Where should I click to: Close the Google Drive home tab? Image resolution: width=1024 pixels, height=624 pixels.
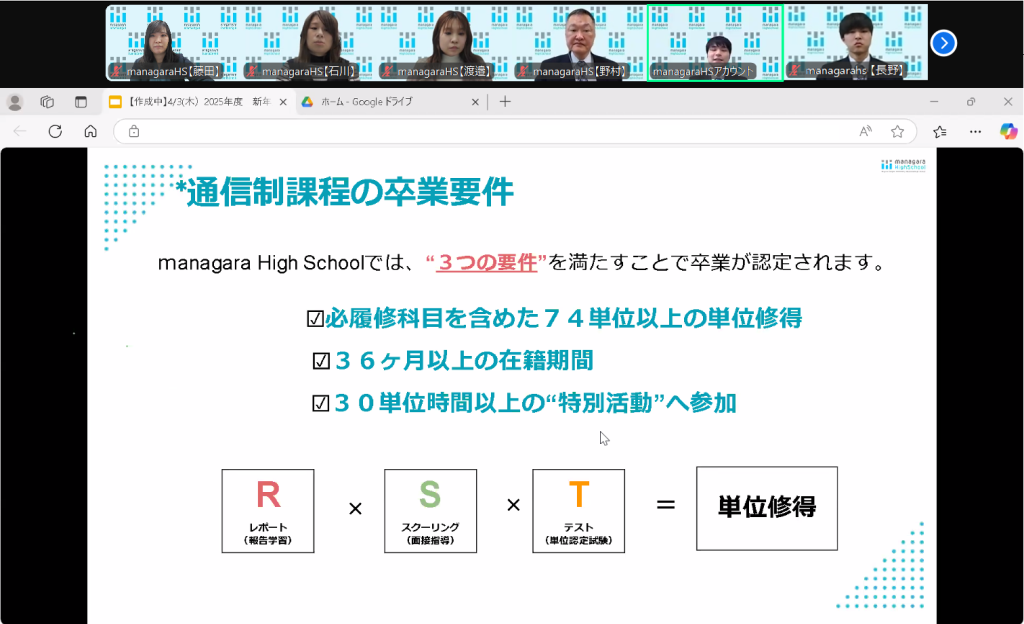(x=475, y=102)
